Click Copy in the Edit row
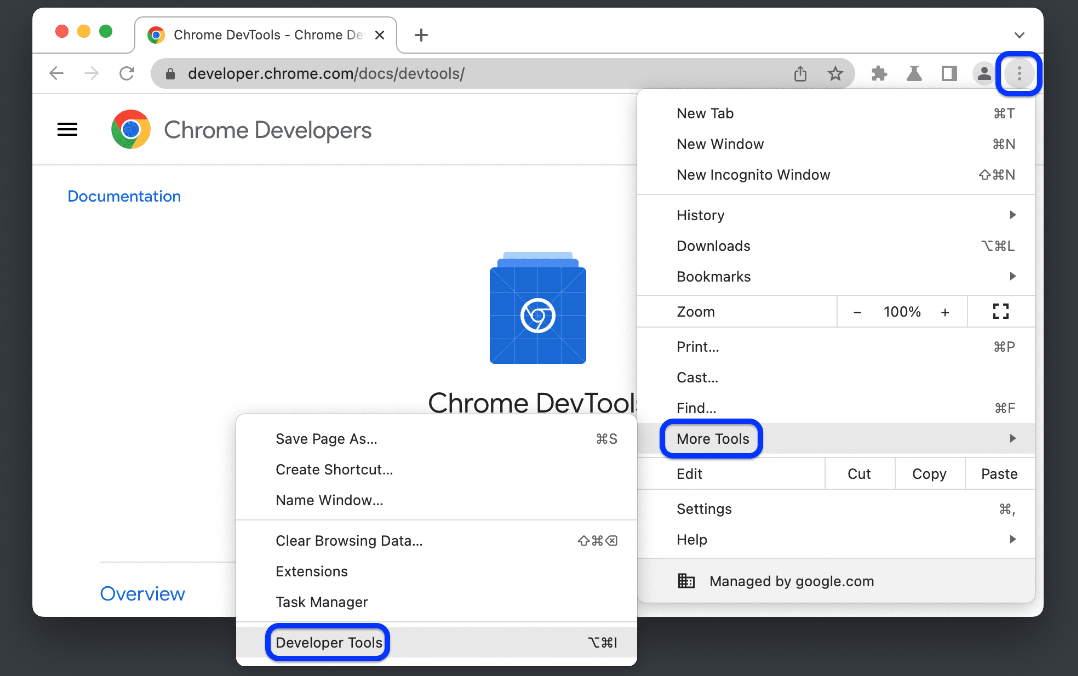Image resolution: width=1078 pixels, height=676 pixels. (930, 474)
